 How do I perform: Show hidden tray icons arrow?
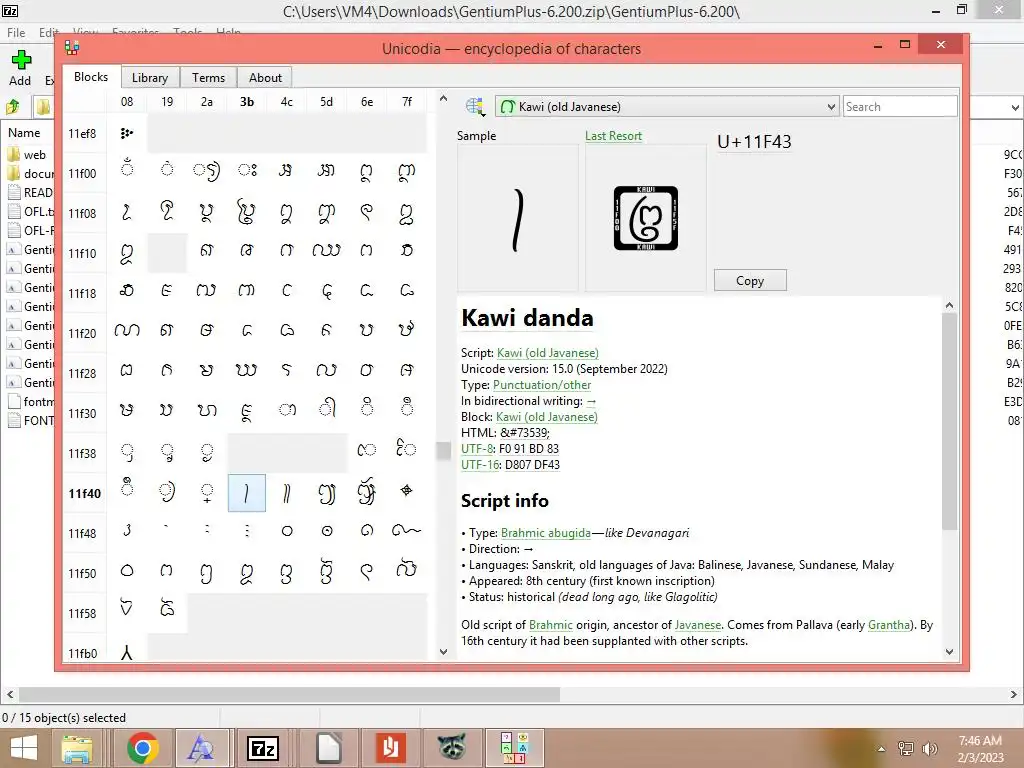(881, 749)
